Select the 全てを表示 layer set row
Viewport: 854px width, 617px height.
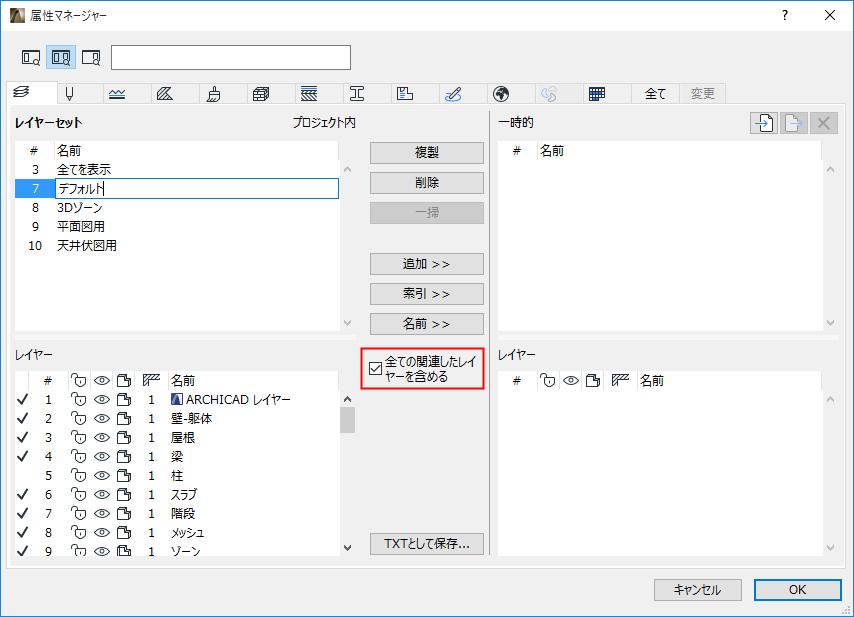(177, 169)
